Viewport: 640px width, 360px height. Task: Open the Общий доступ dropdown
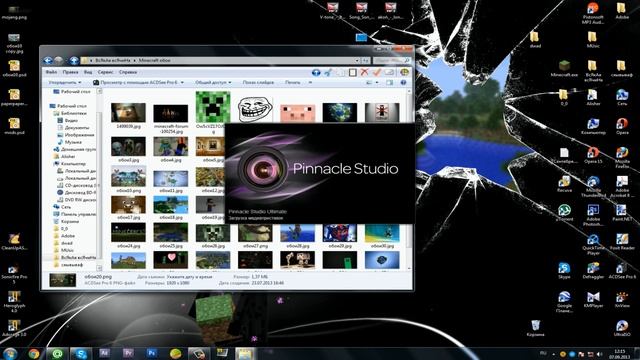tap(213, 82)
